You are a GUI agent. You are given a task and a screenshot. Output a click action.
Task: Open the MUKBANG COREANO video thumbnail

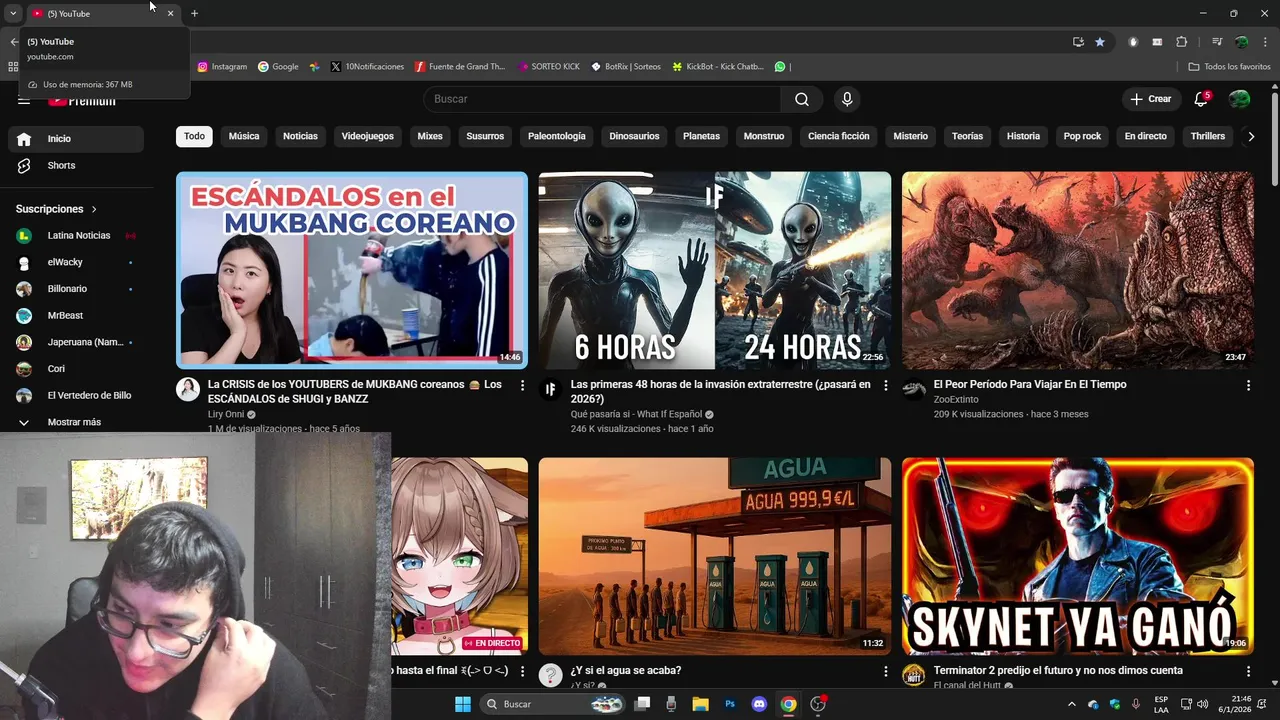352,270
